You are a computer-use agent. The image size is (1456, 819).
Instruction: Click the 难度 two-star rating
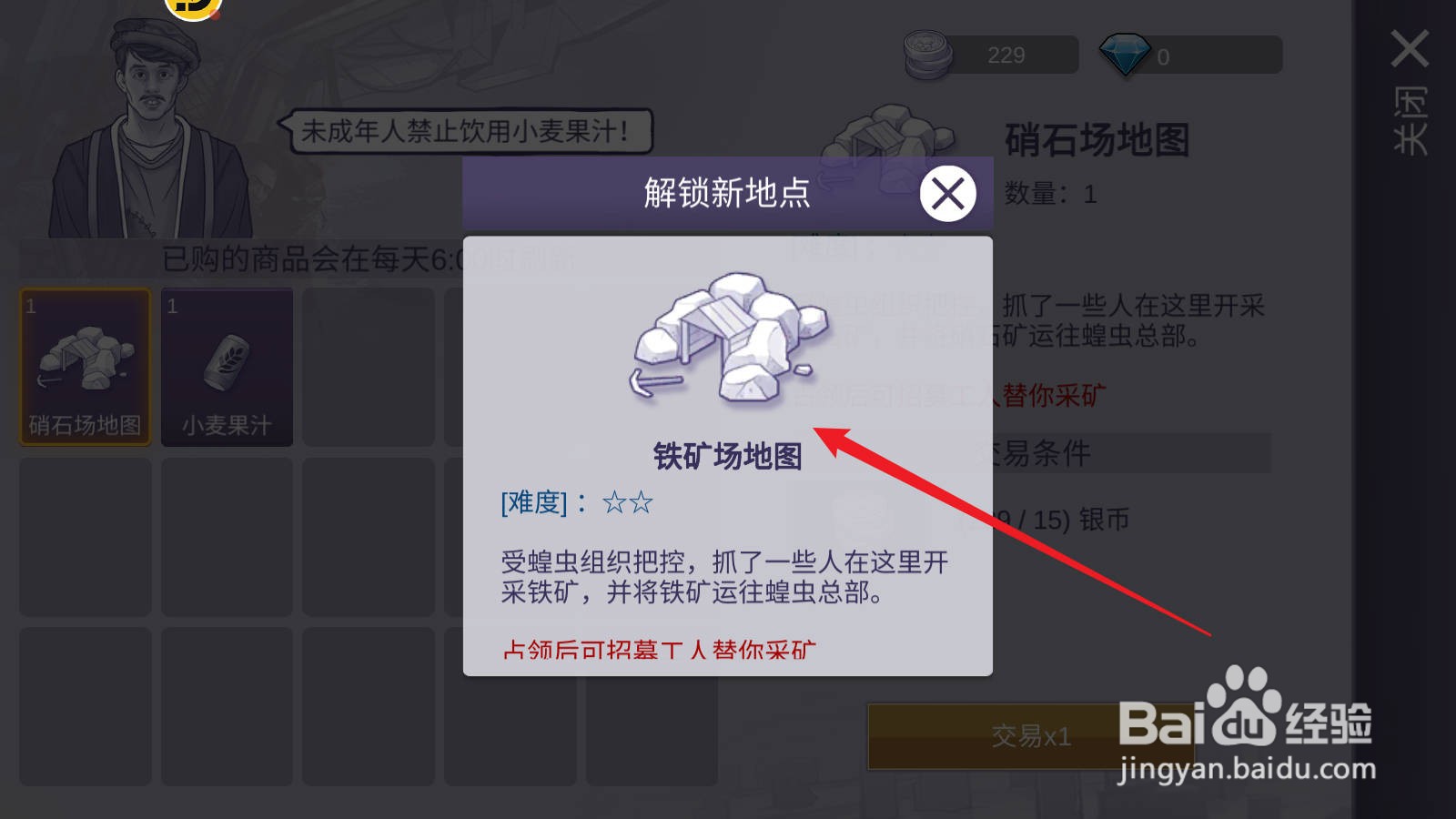pos(628,502)
